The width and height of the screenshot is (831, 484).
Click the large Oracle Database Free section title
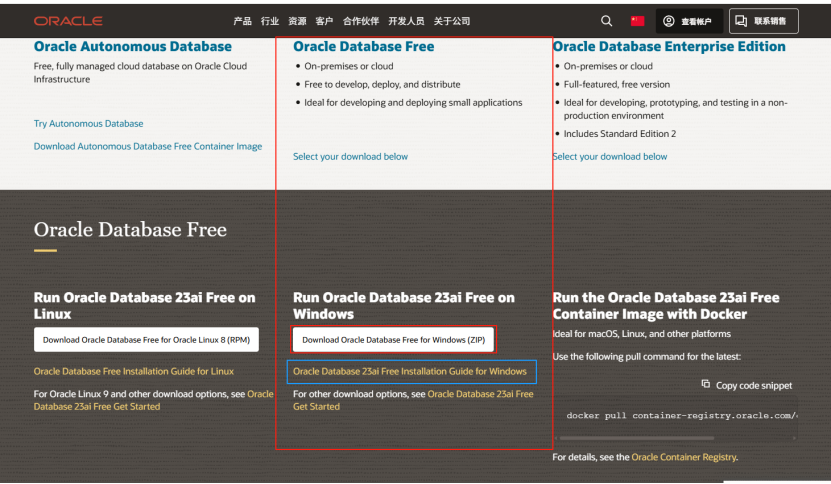click(x=130, y=230)
